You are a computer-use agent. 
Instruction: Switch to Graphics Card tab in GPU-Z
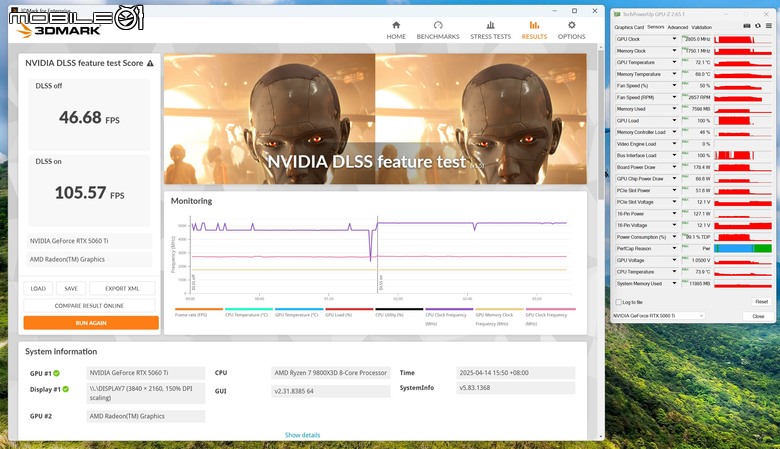coord(629,27)
